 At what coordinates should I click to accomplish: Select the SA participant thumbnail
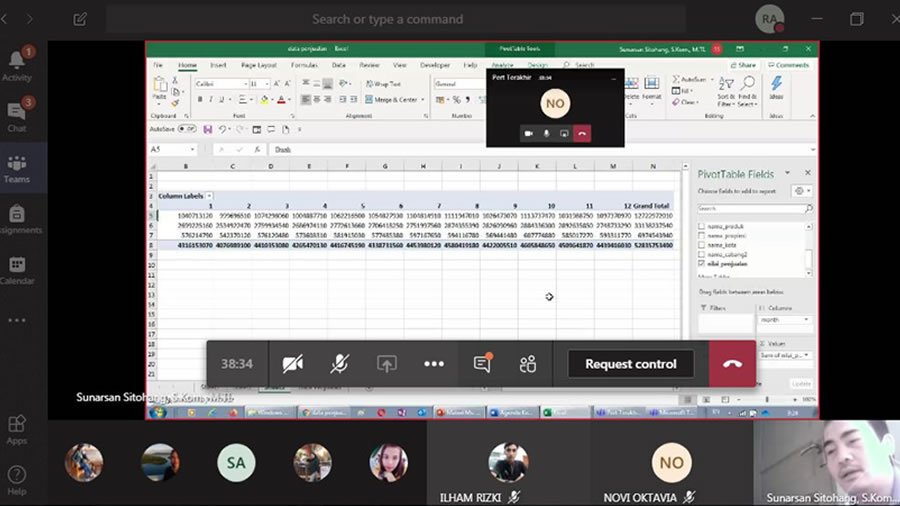tap(236, 463)
